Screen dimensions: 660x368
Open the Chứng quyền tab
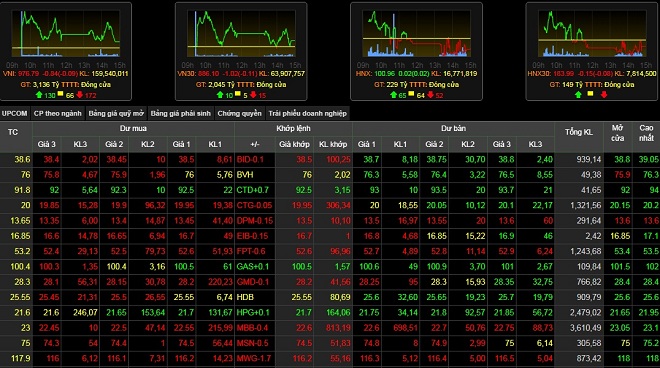click(240, 113)
